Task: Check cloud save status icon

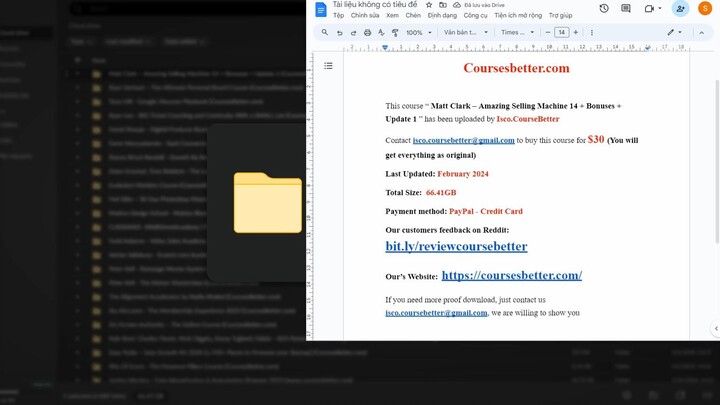Action: (x=457, y=5)
